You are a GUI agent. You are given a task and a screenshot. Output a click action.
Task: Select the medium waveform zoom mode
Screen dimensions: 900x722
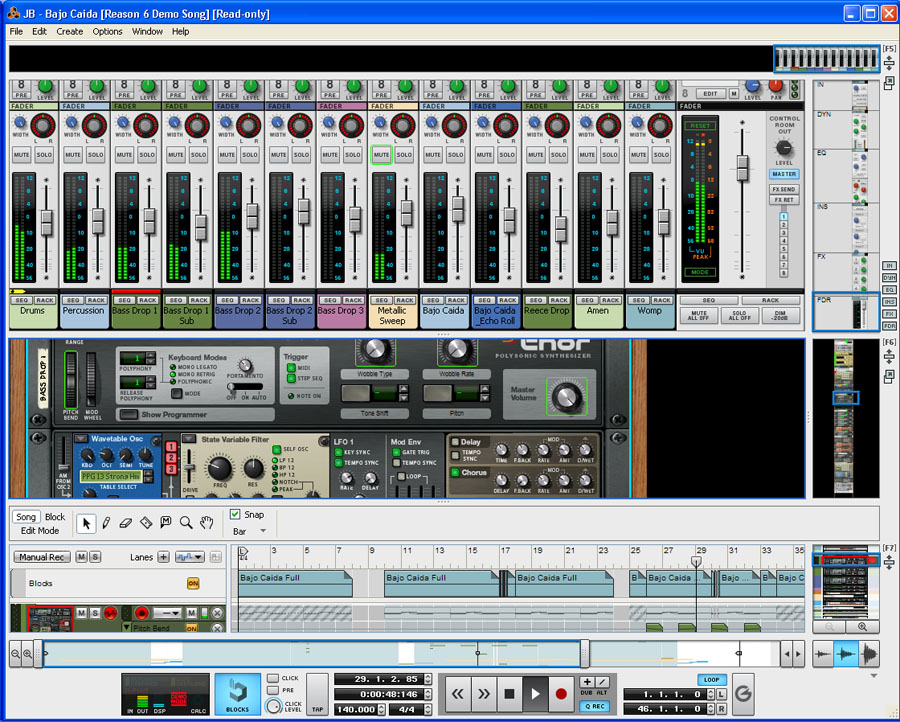pyautogui.click(x=845, y=654)
